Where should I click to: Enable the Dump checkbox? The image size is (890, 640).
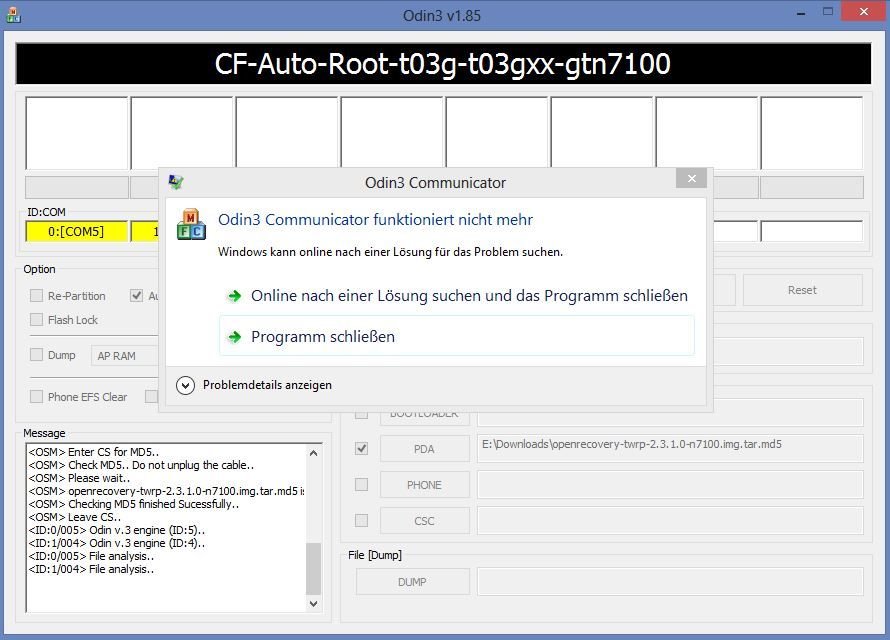36,355
